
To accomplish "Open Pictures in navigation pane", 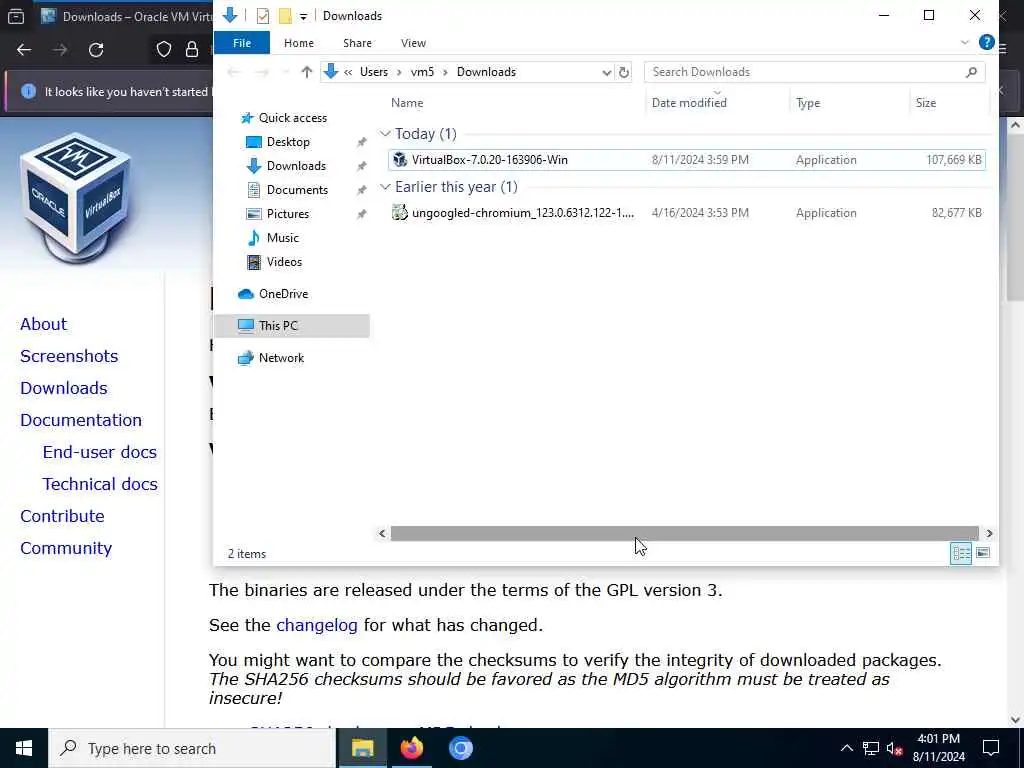I will 287,214.
